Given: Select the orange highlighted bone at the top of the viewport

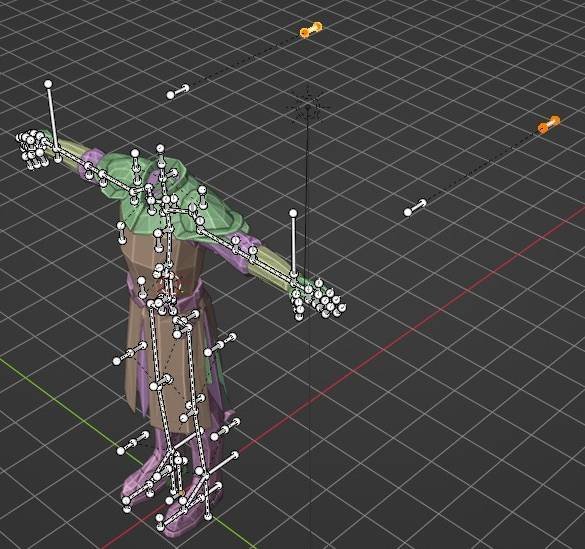Looking at the screenshot, I should coord(311,30).
